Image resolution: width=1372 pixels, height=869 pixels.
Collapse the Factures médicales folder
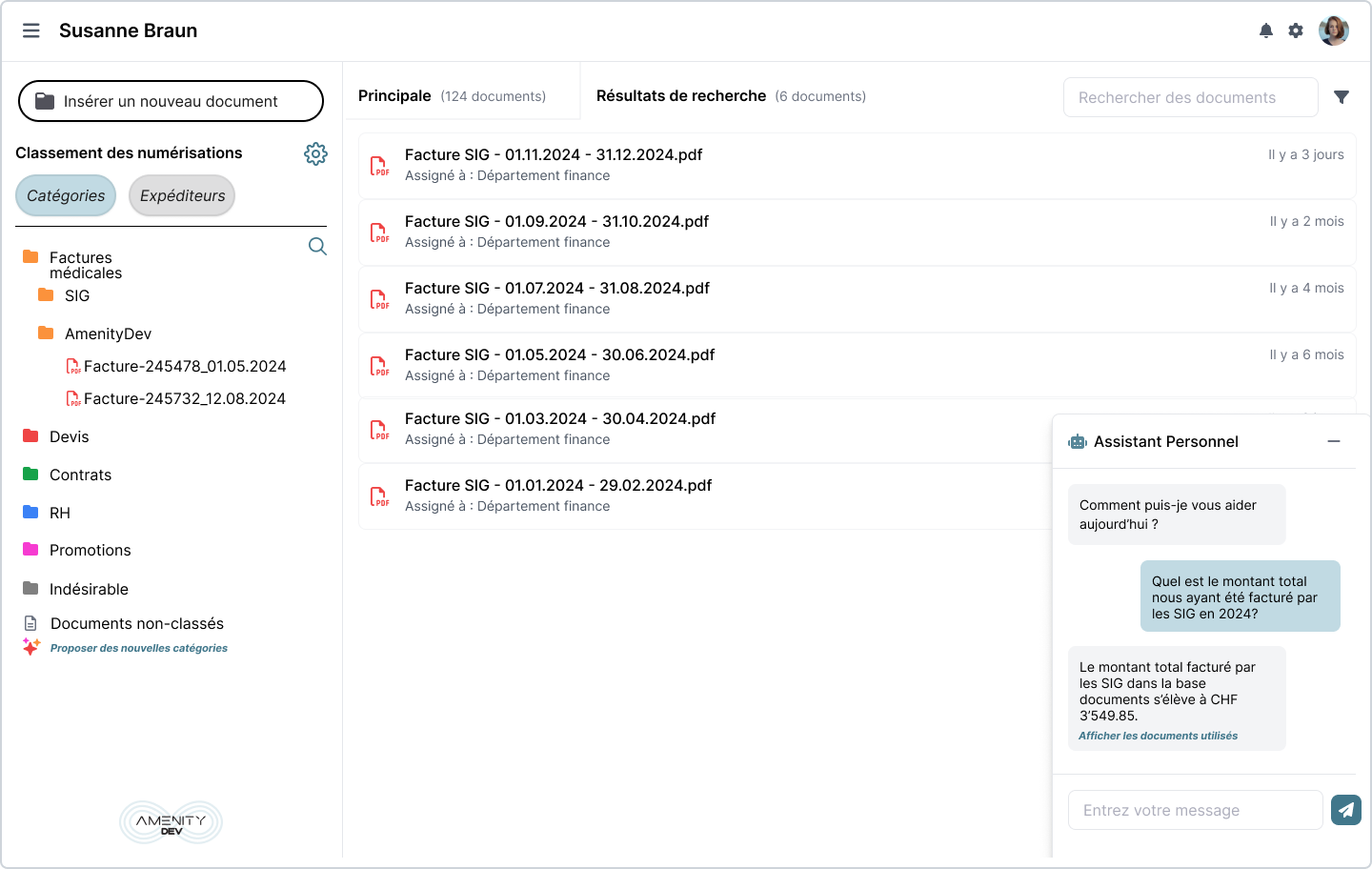[x=30, y=257]
